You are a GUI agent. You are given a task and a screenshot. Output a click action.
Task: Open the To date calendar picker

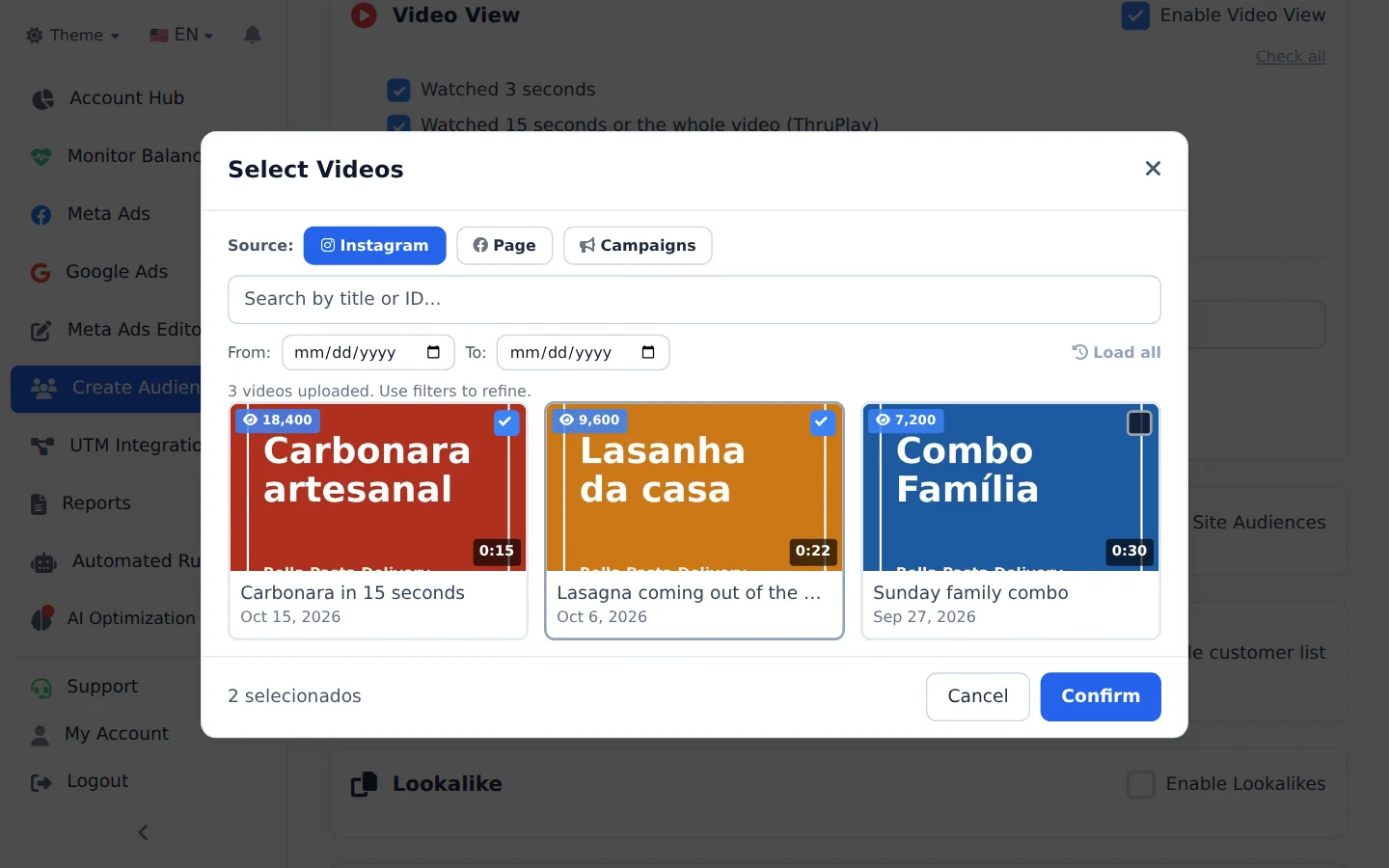click(648, 352)
